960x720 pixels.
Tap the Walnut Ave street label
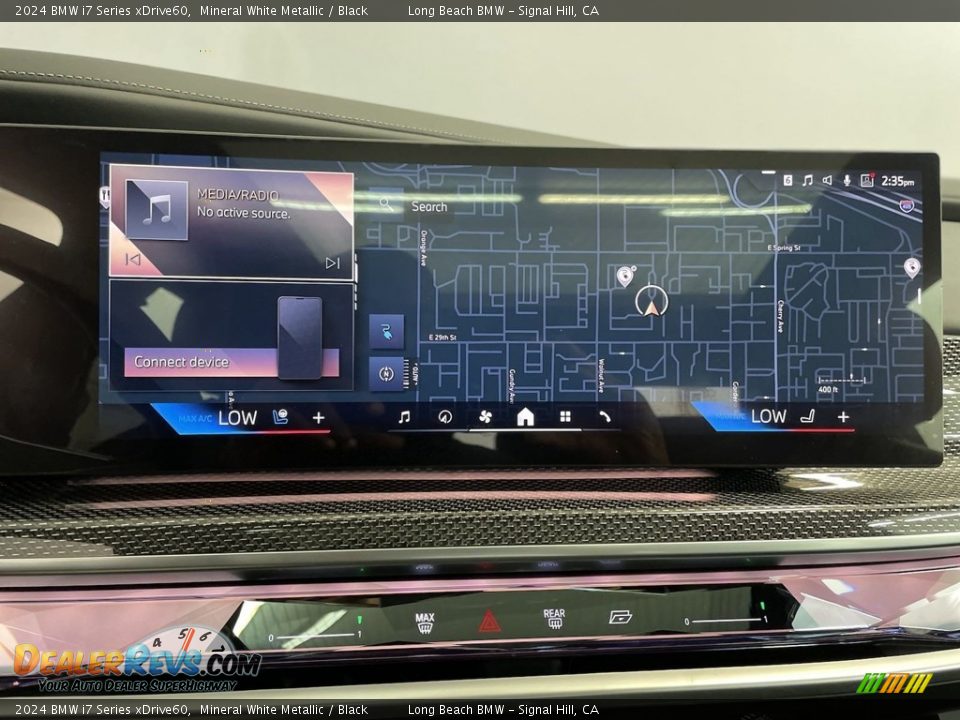tap(601, 375)
